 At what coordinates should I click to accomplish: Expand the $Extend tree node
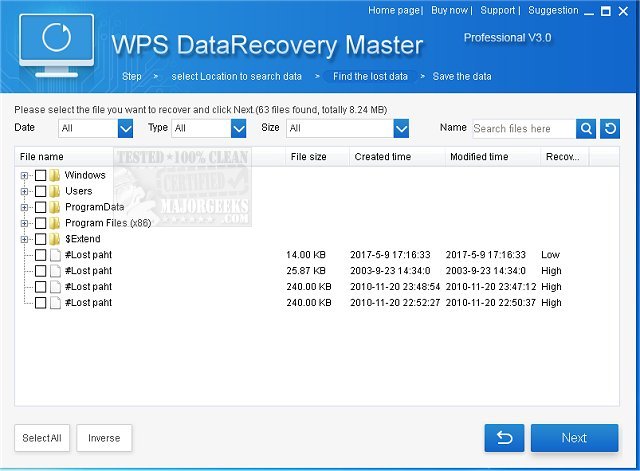click(24, 239)
